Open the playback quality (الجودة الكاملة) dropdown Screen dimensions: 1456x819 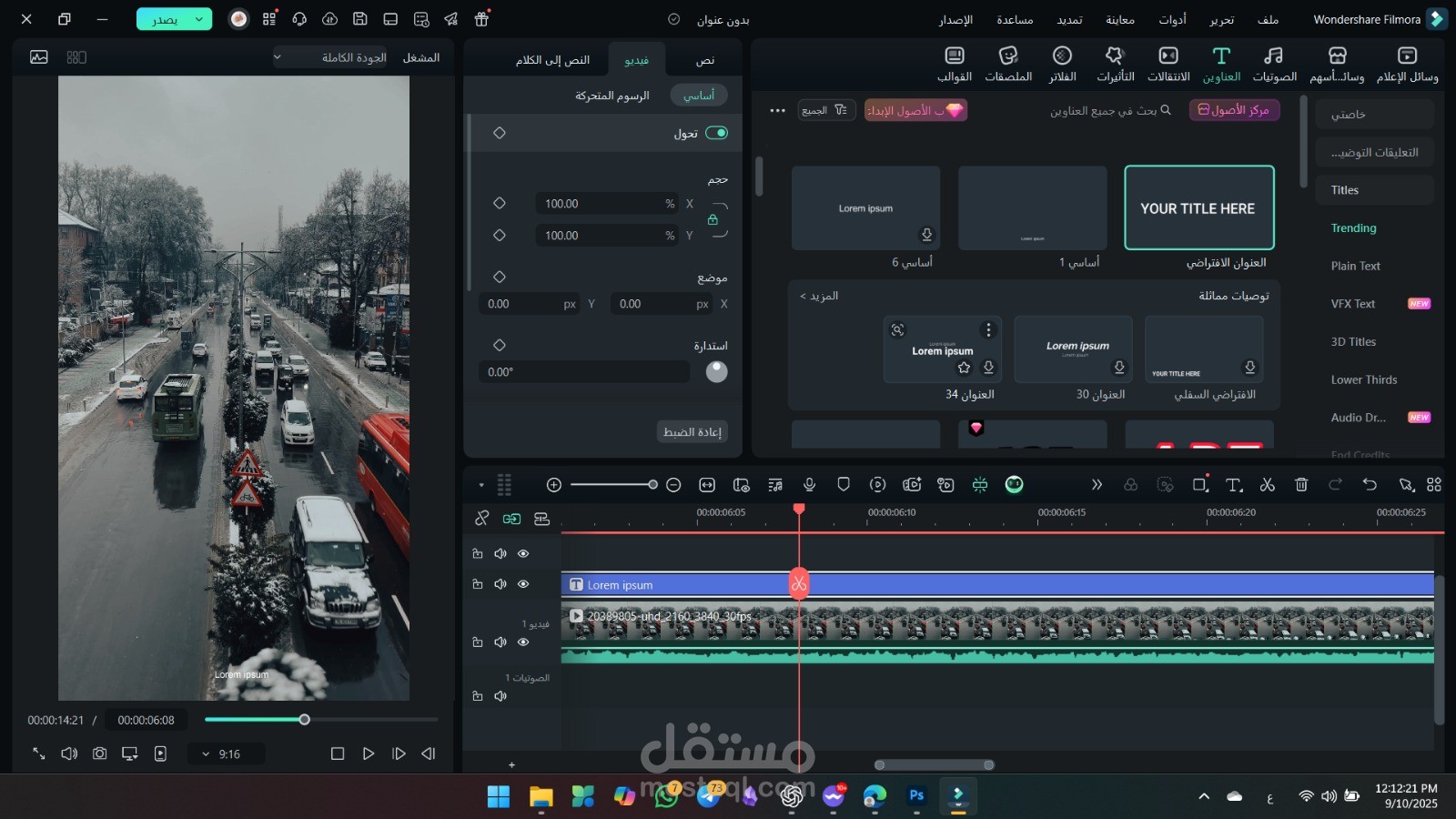click(x=331, y=57)
